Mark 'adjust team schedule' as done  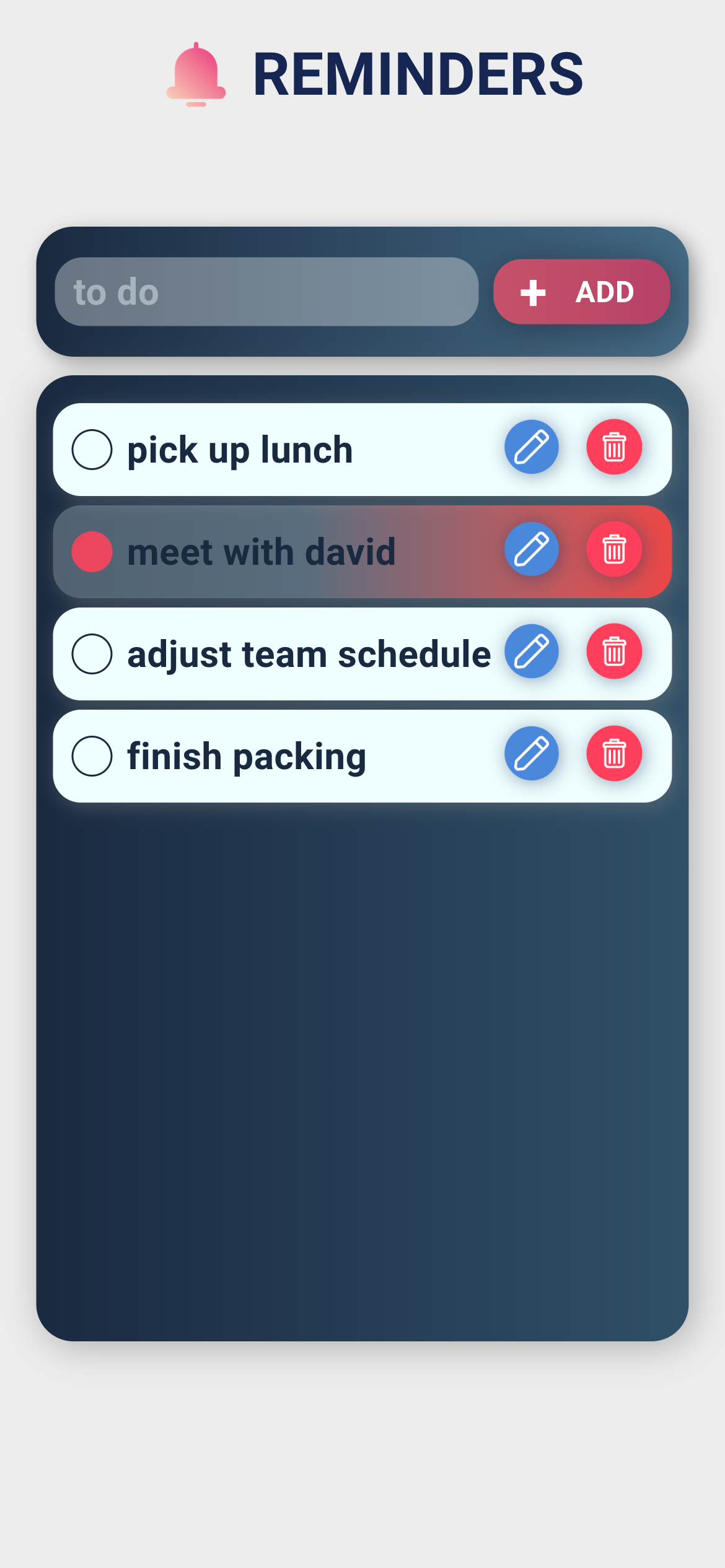(x=92, y=654)
